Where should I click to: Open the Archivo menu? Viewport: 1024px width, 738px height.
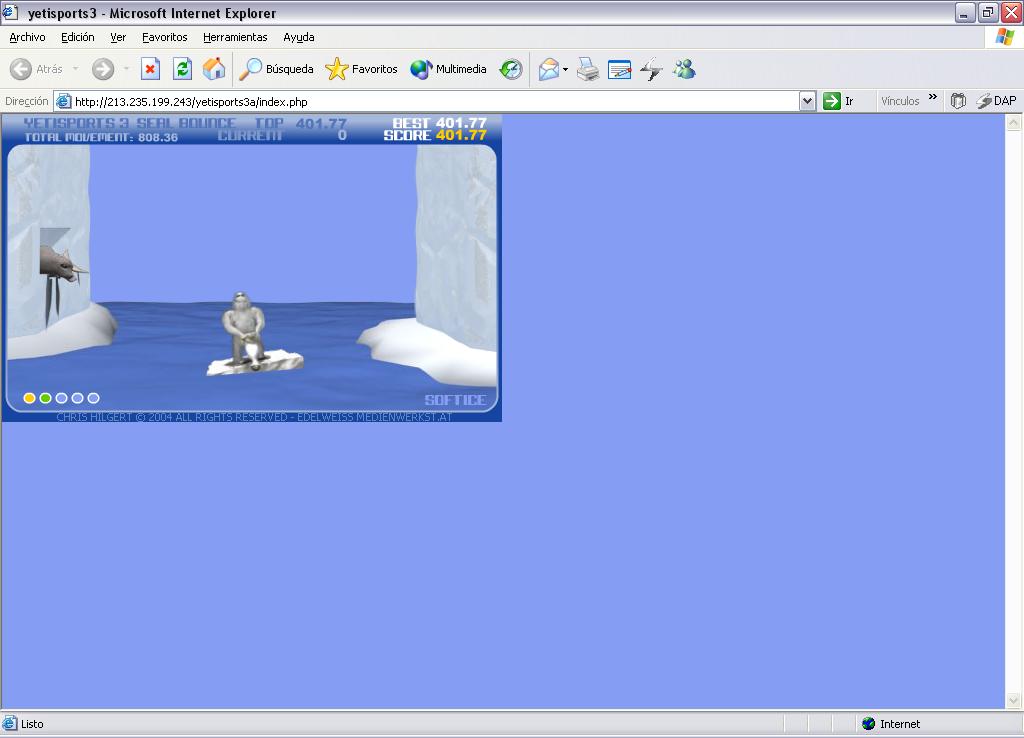point(27,37)
